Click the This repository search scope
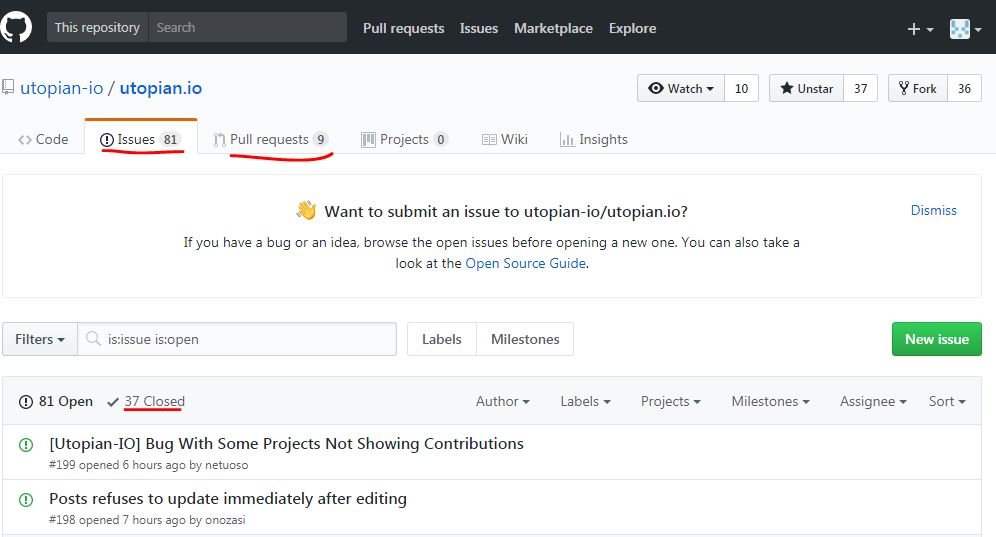996x537 pixels. click(97, 27)
